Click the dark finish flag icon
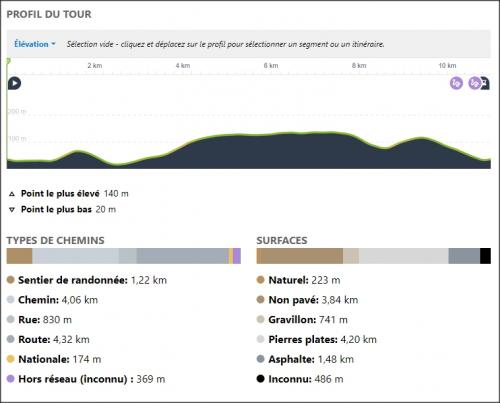The width and height of the screenshot is (500, 403). 485,83
